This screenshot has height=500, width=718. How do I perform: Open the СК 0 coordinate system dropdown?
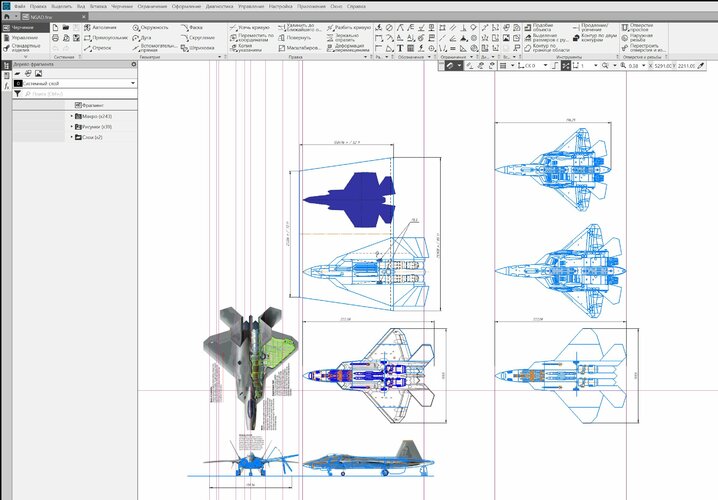tap(545, 65)
